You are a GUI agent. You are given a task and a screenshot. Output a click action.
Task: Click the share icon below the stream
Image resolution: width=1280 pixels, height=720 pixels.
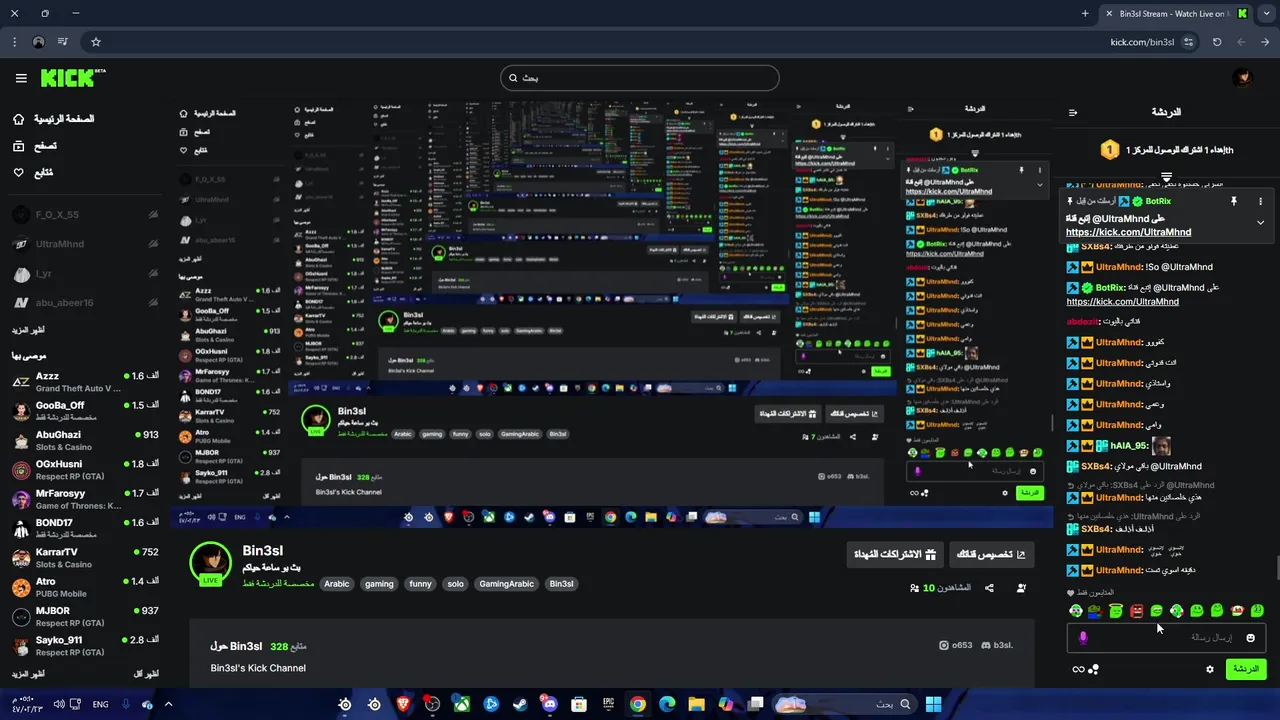pyautogui.click(x=989, y=588)
